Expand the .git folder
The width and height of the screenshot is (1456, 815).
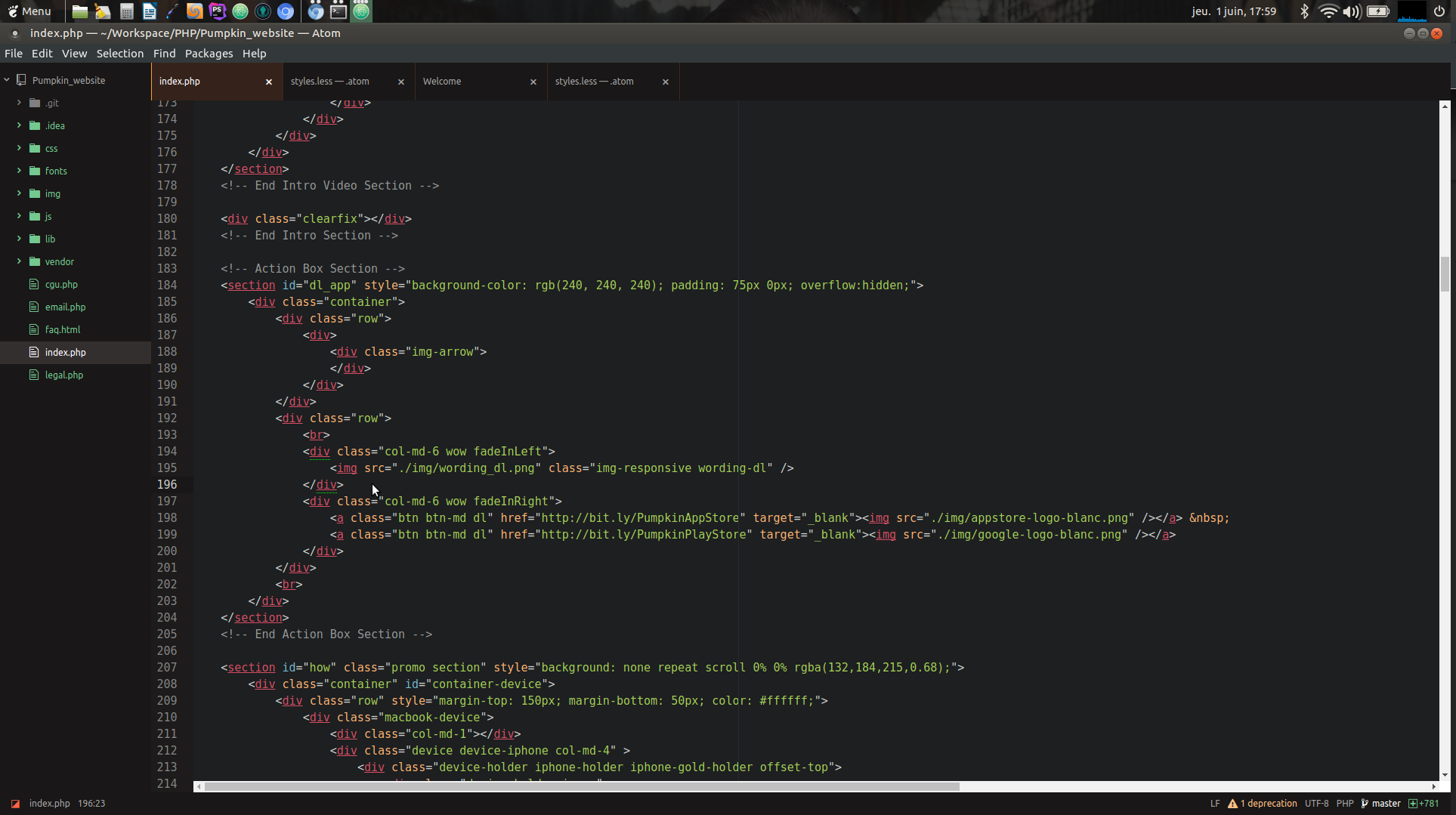(x=19, y=103)
